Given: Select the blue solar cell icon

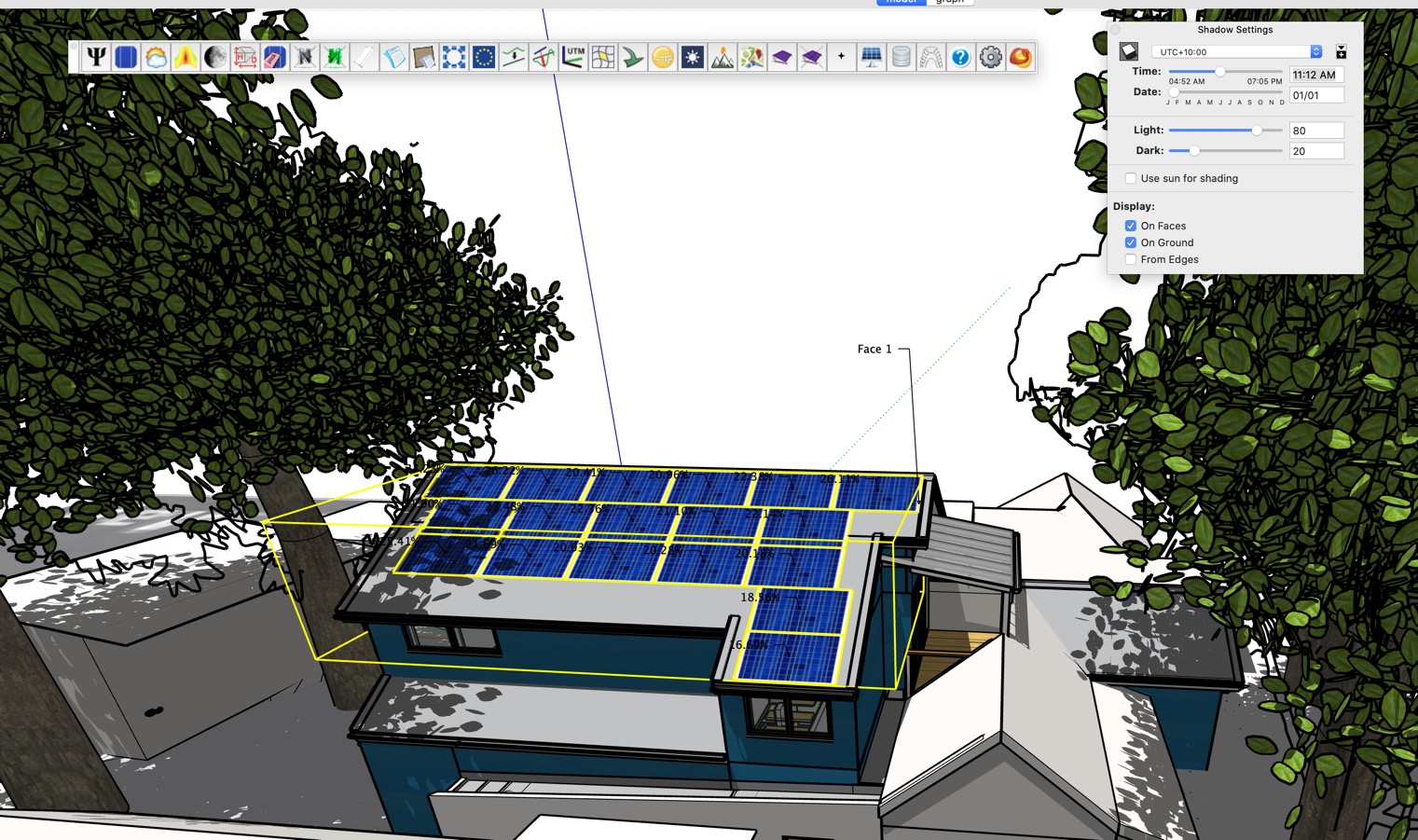Looking at the screenshot, I should (126, 58).
